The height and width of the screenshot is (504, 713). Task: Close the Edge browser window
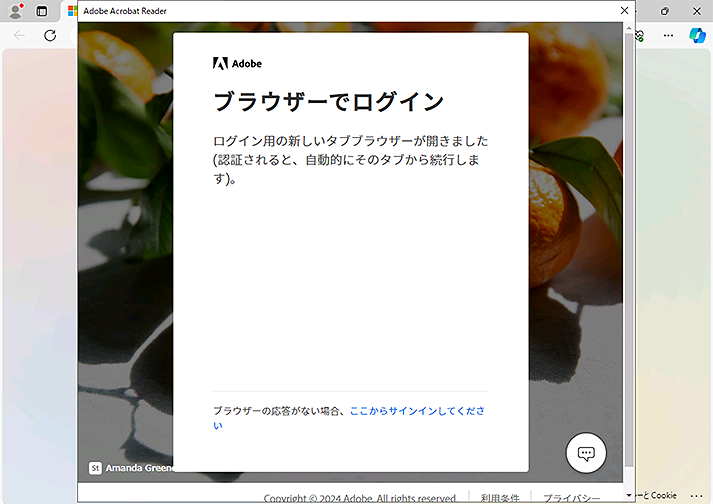pos(697,11)
